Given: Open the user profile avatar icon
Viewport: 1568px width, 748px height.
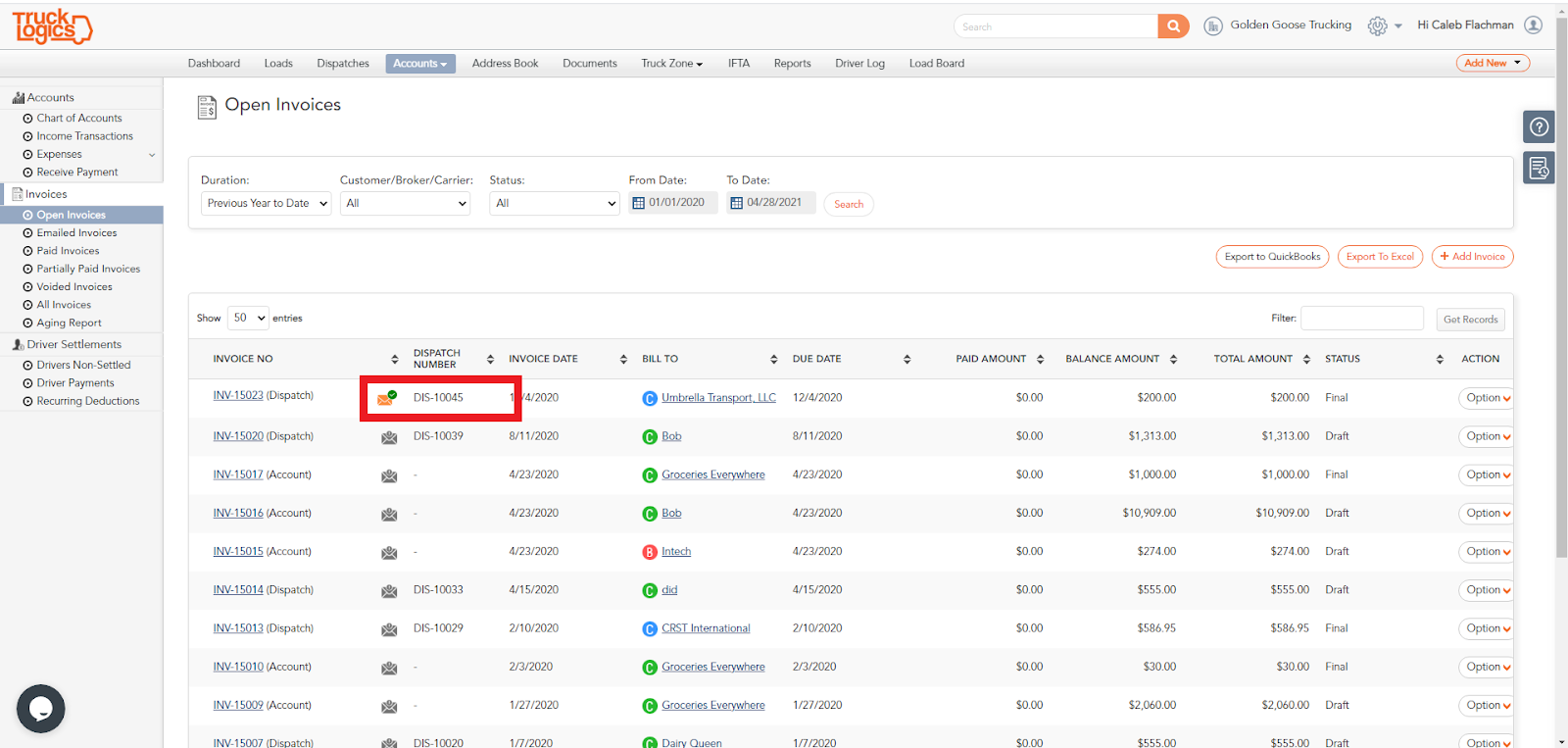Looking at the screenshot, I should click(1534, 25).
